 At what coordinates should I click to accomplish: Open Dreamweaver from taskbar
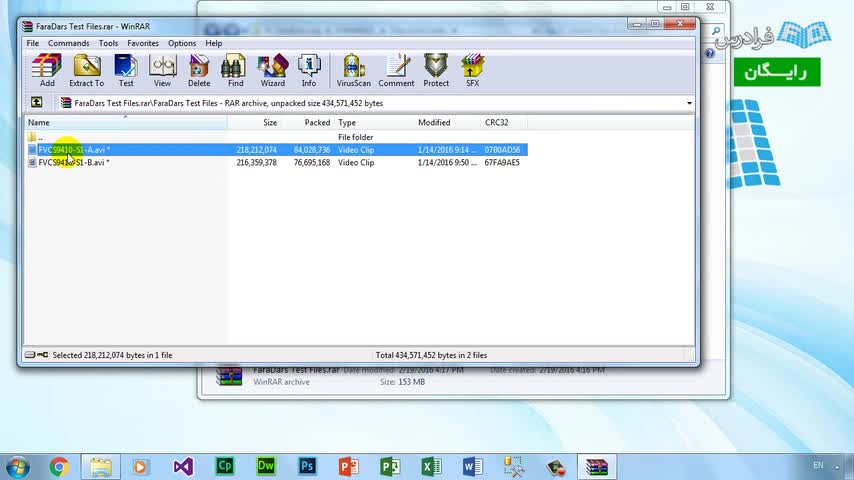[266, 466]
